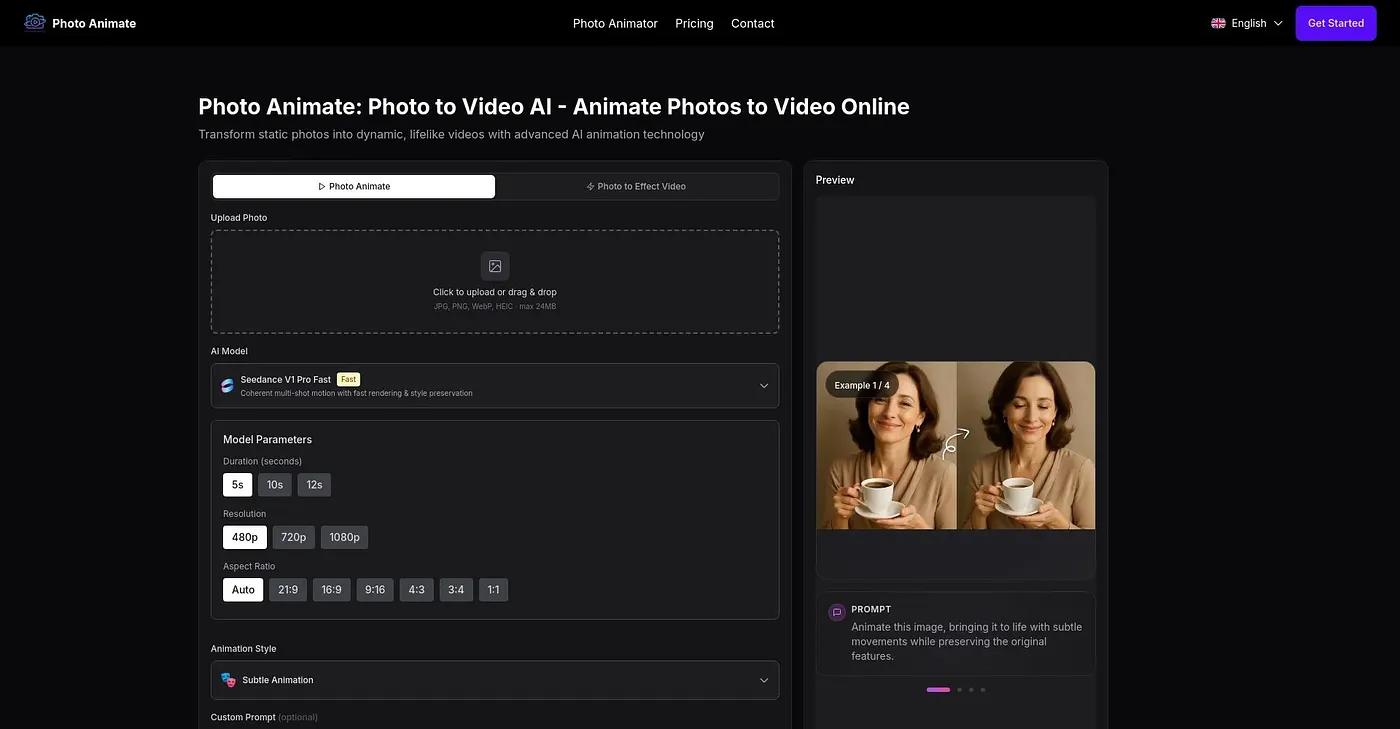Switch to the Photo Animate tab
Viewport: 1400px width, 729px height.
pyautogui.click(x=354, y=186)
